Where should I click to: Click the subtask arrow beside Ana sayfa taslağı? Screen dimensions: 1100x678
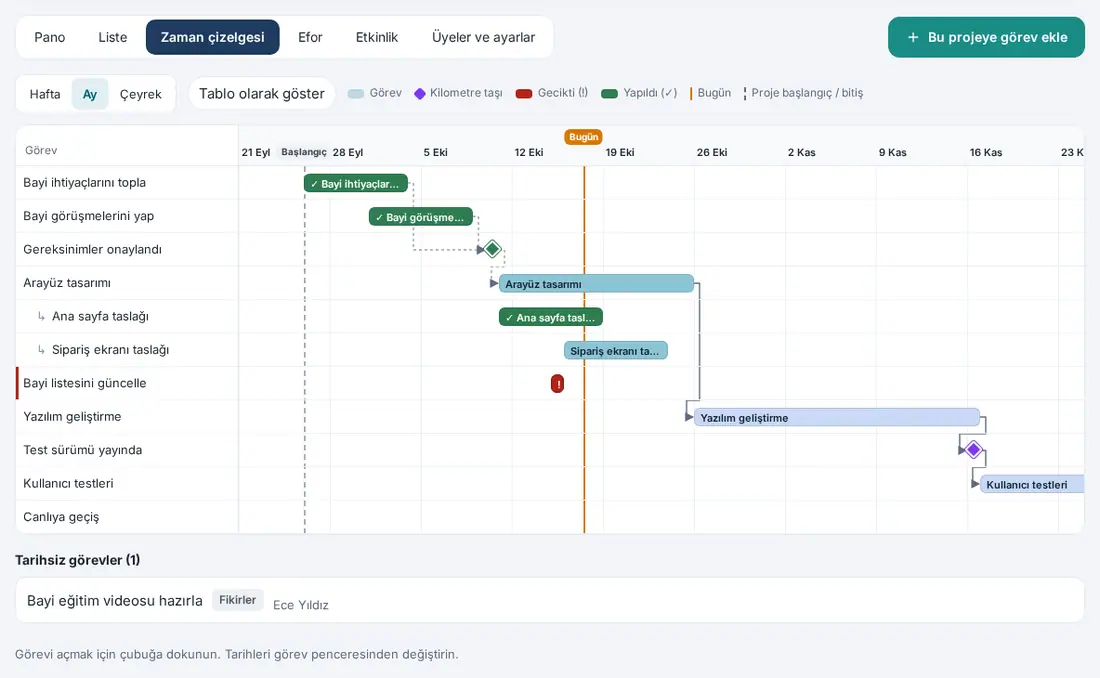pyautogui.click(x=41, y=317)
